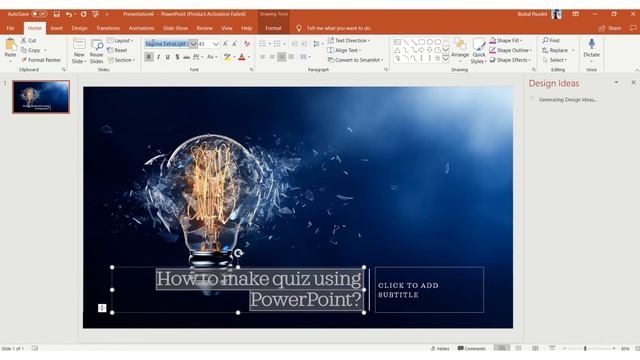Click the Redo/Repeat icon in title bar
This screenshot has height=360, width=640.
(x=83, y=14)
